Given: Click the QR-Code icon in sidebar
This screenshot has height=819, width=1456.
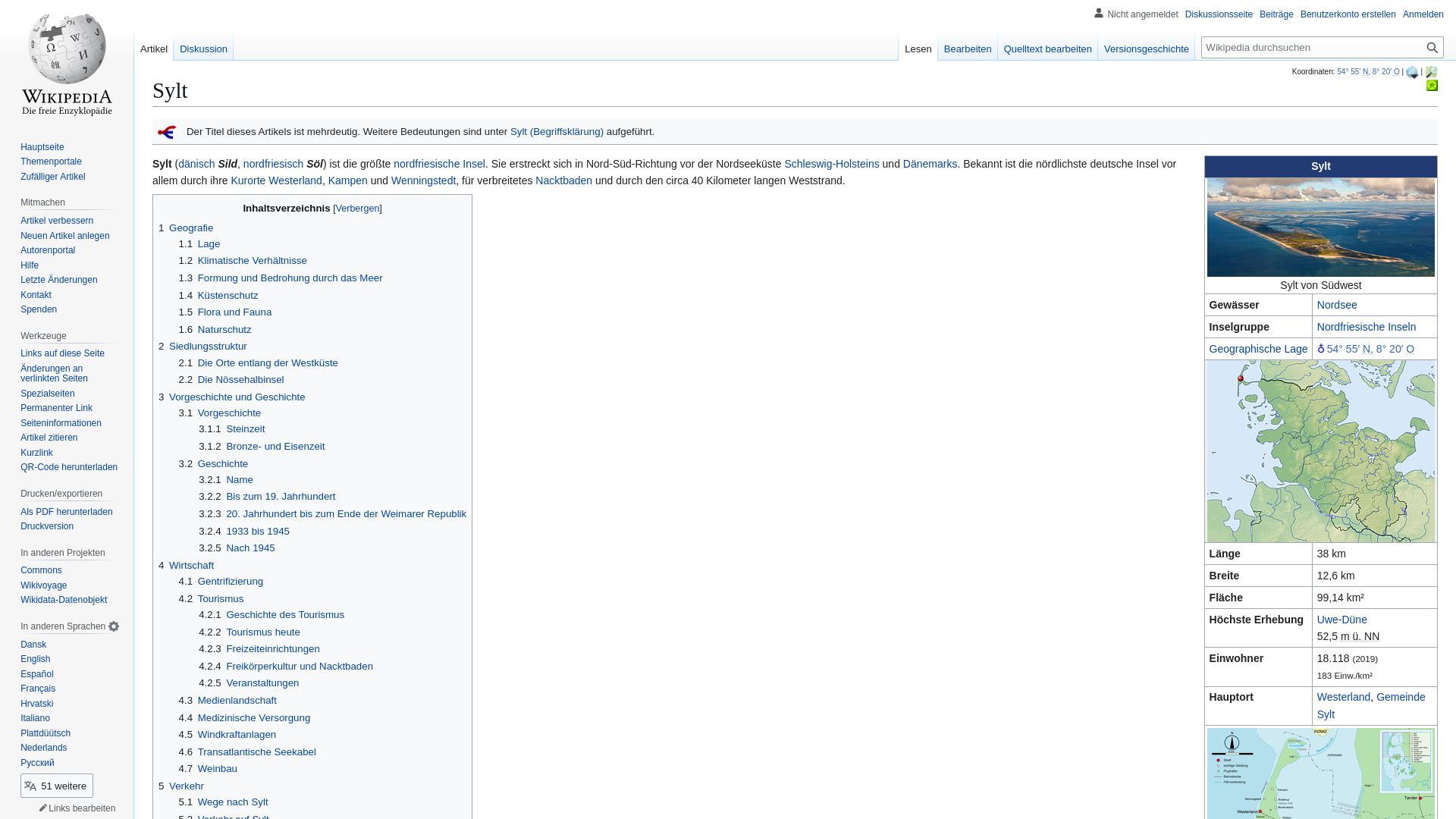Looking at the screenshot, I should click(69, 467).
